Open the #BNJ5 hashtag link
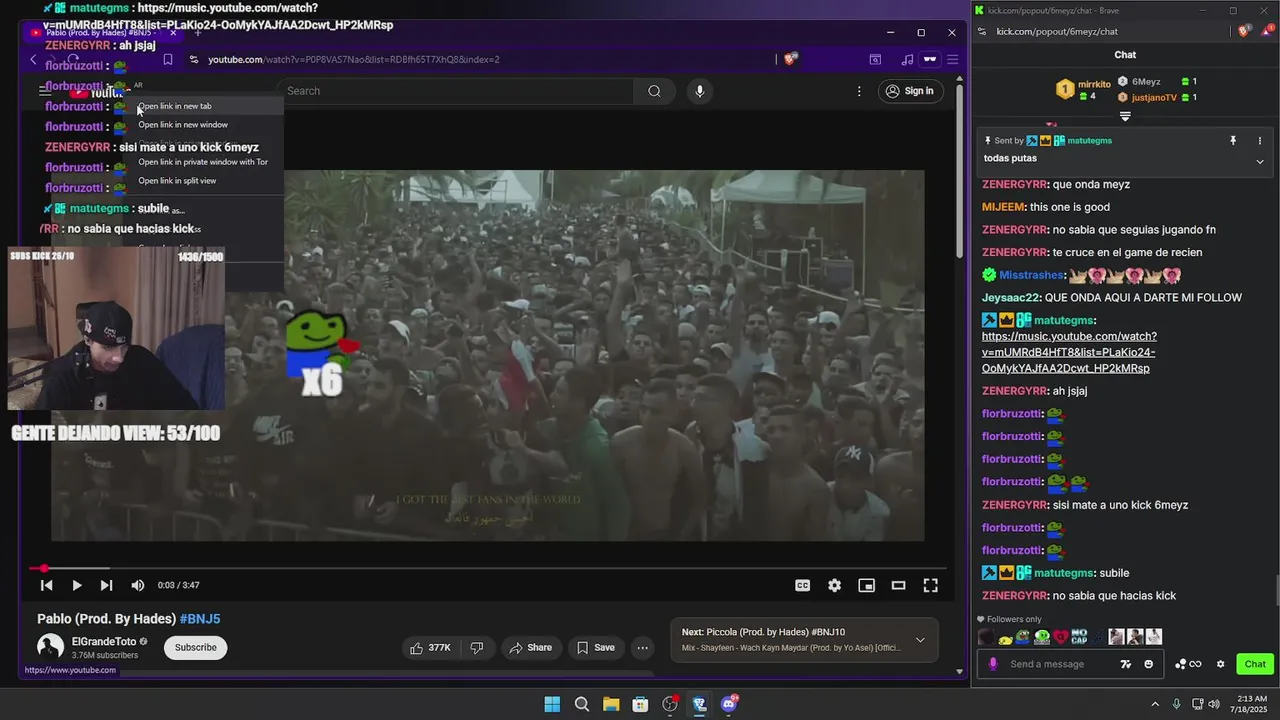1280x720 pixels. 200,619
